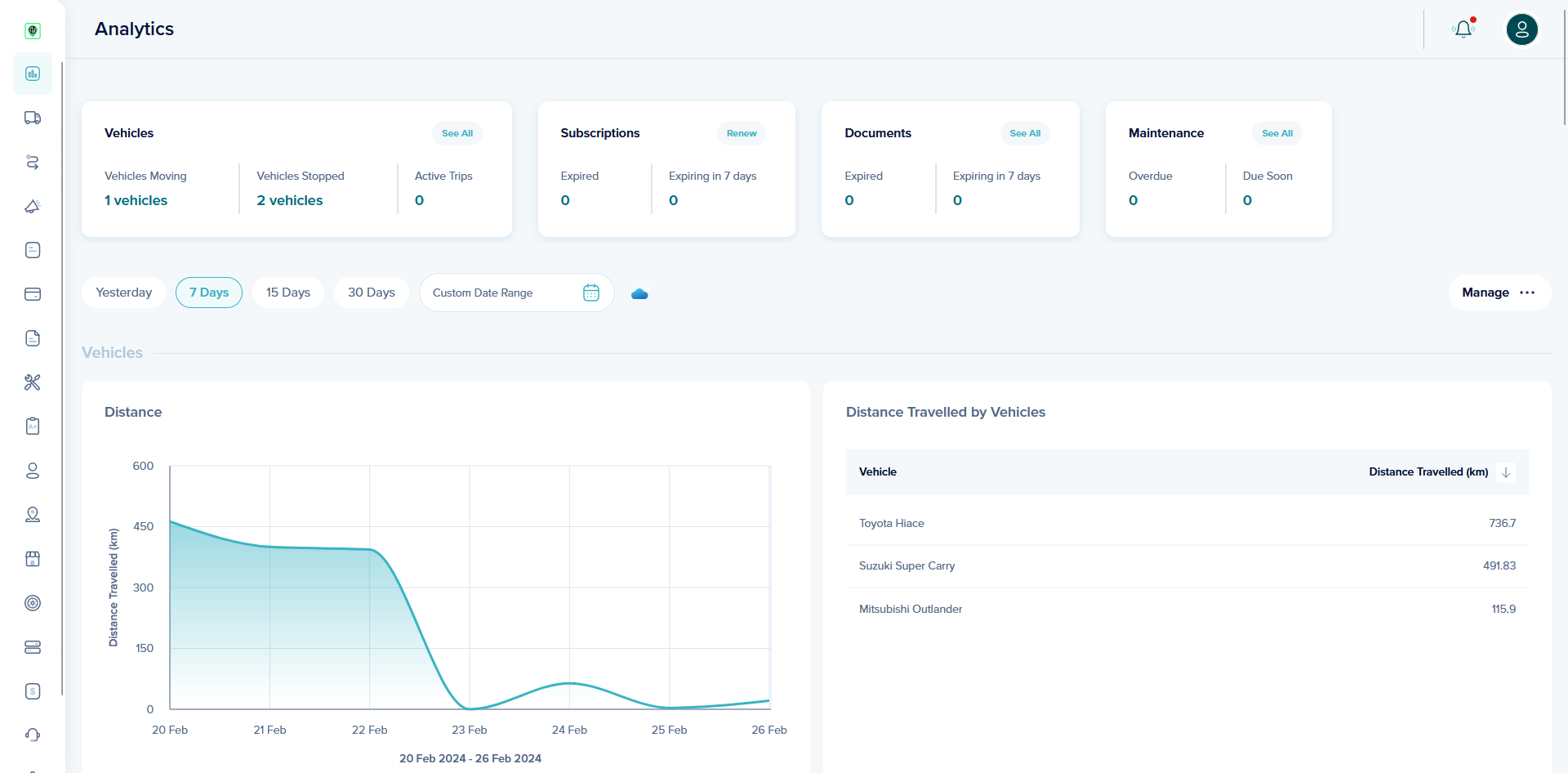Click the 736.7 distance value
This screenshot has width=1568, height=773.
point(1502,524)
